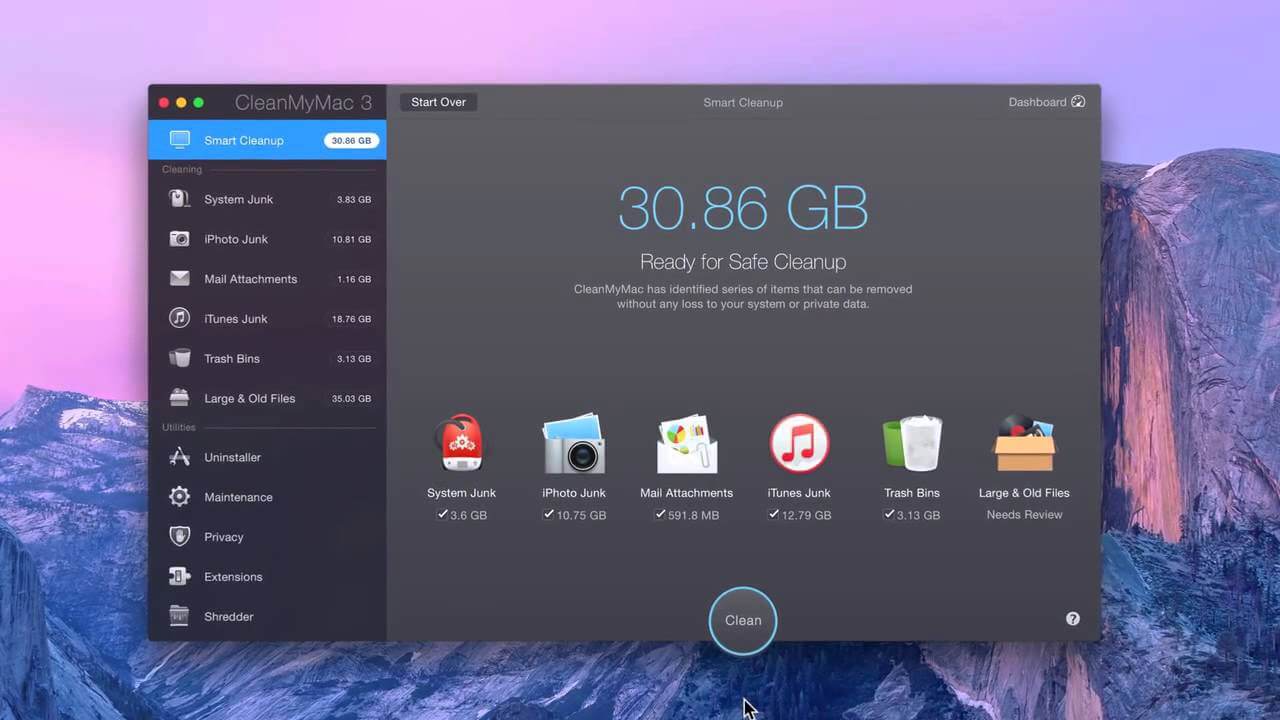Click the System Junk vacuum icon in main panel

461,443
